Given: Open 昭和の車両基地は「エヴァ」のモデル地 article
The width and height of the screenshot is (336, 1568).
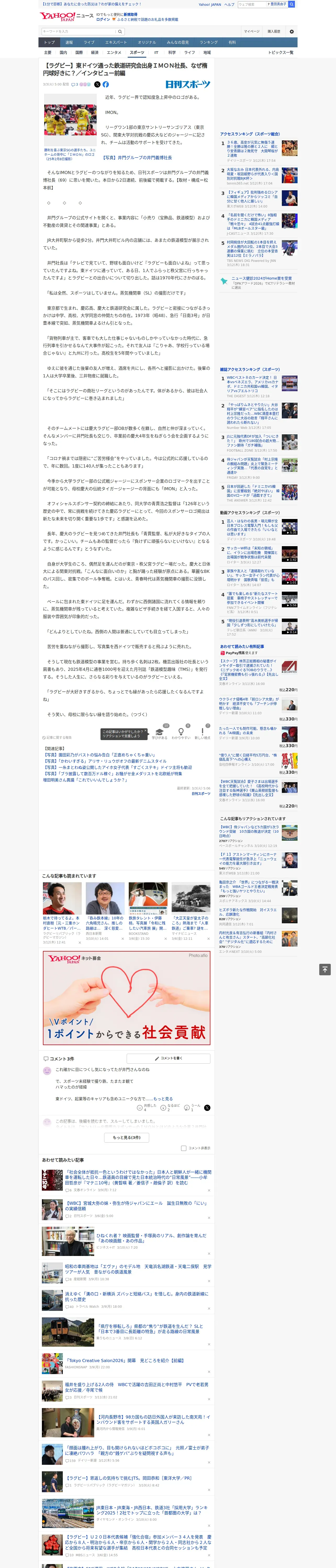Looking at the screenshot, I should [138, 1269].
